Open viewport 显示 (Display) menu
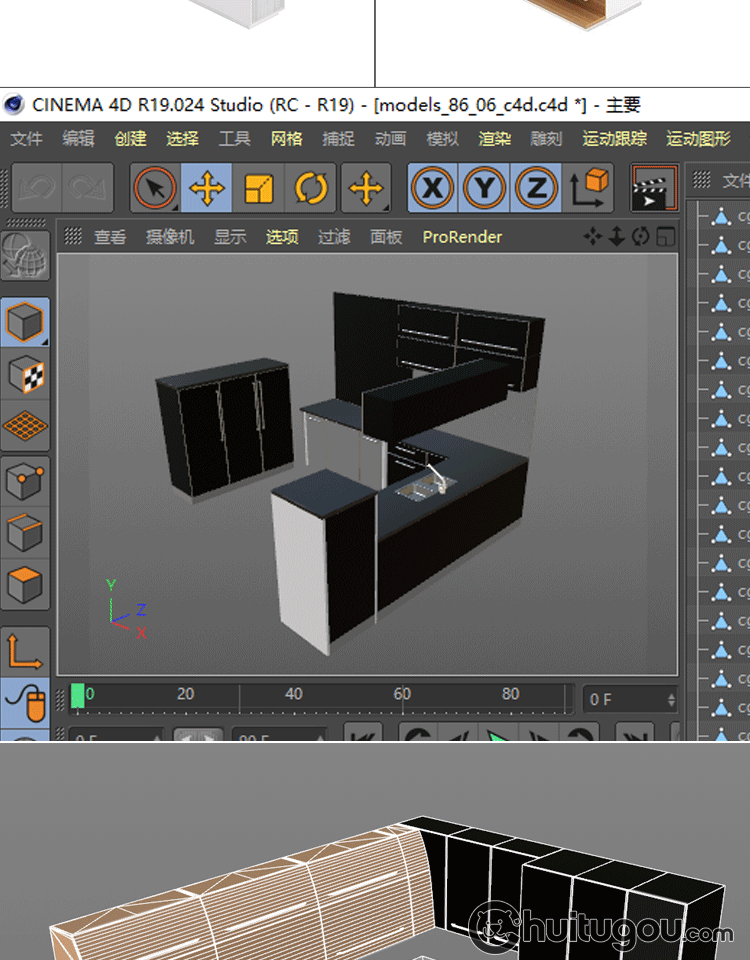Viewport: 750px width, 960px height. click(x=230, y=237)
